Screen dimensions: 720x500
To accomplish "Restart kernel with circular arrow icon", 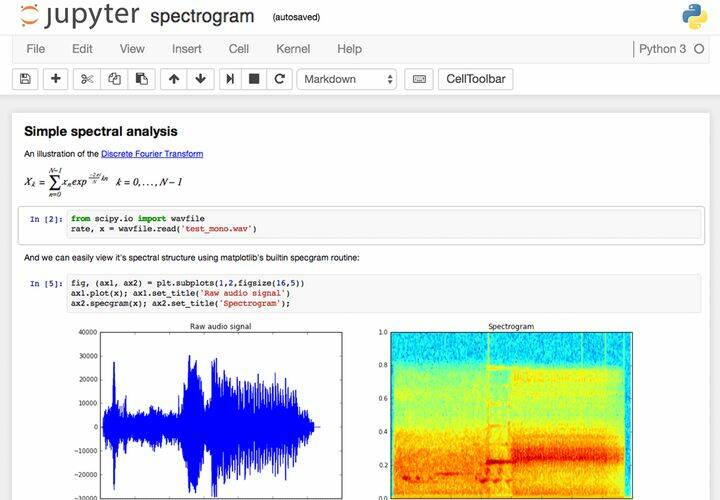I will click(x=279, y=79).
